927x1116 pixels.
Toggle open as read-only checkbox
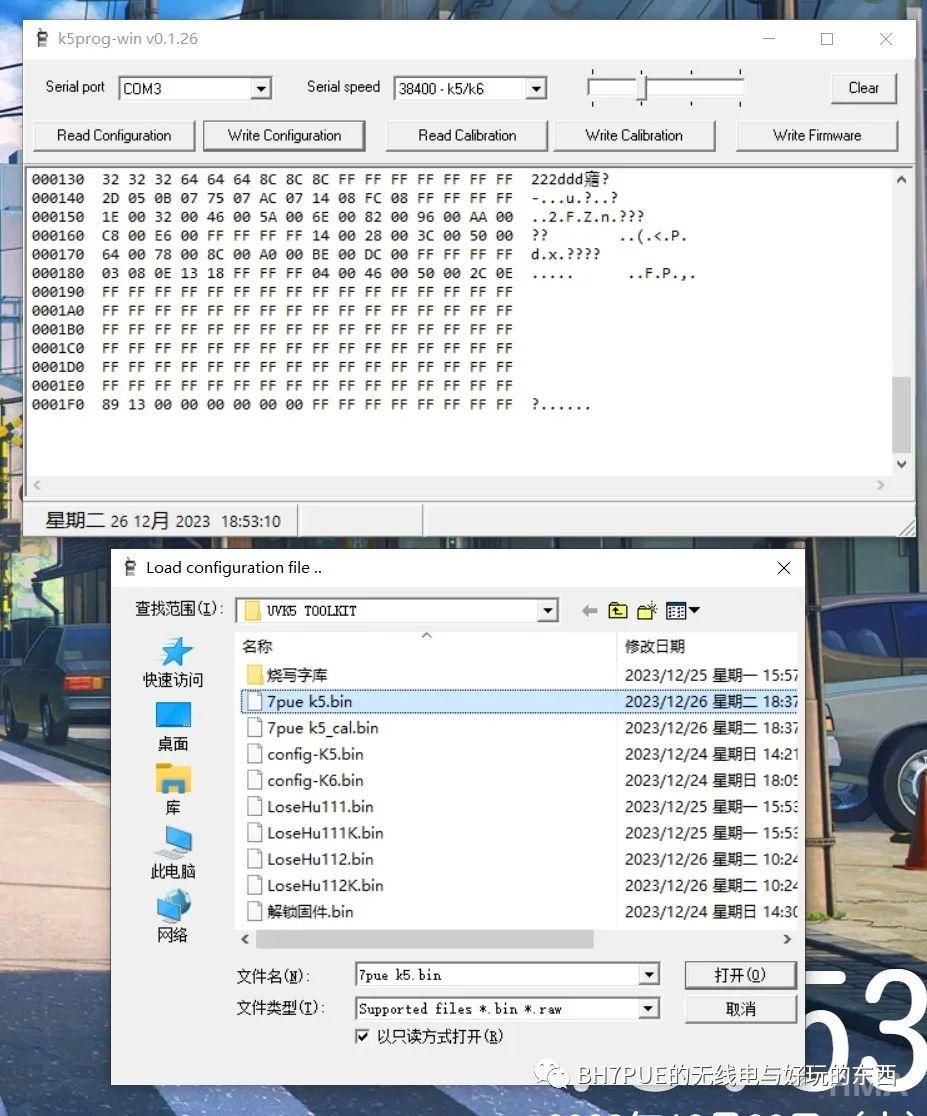tap(362, 1036)
